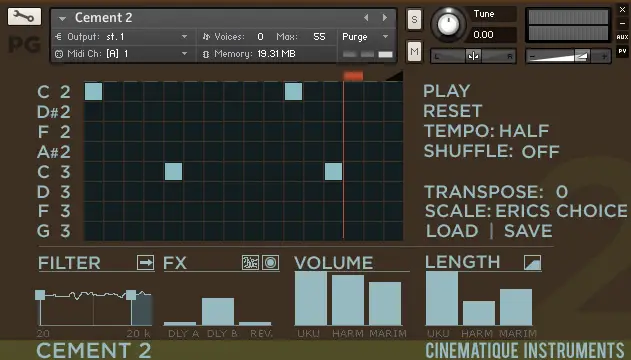Close the instrument with X button

[622, 10]
